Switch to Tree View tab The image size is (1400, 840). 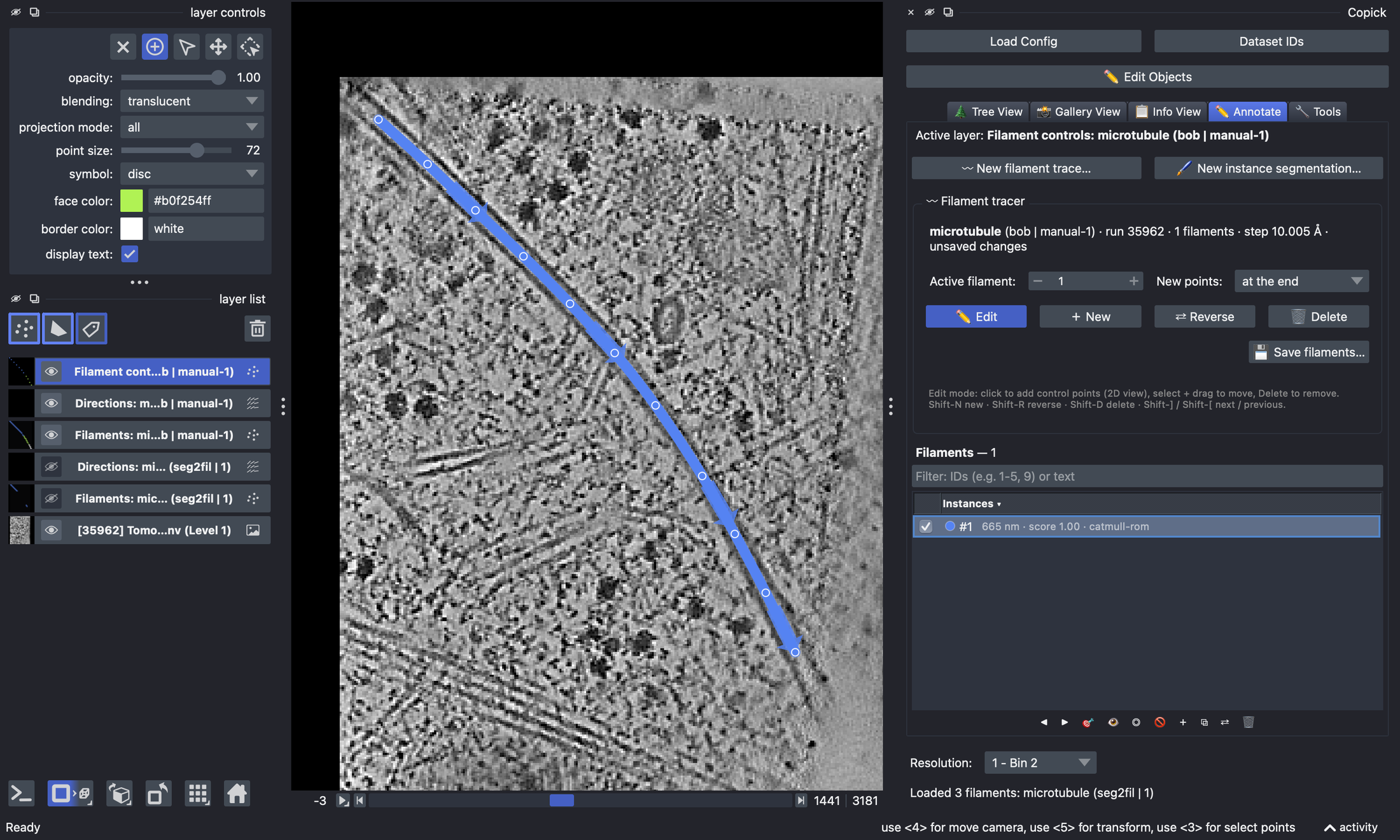point(988,111)
